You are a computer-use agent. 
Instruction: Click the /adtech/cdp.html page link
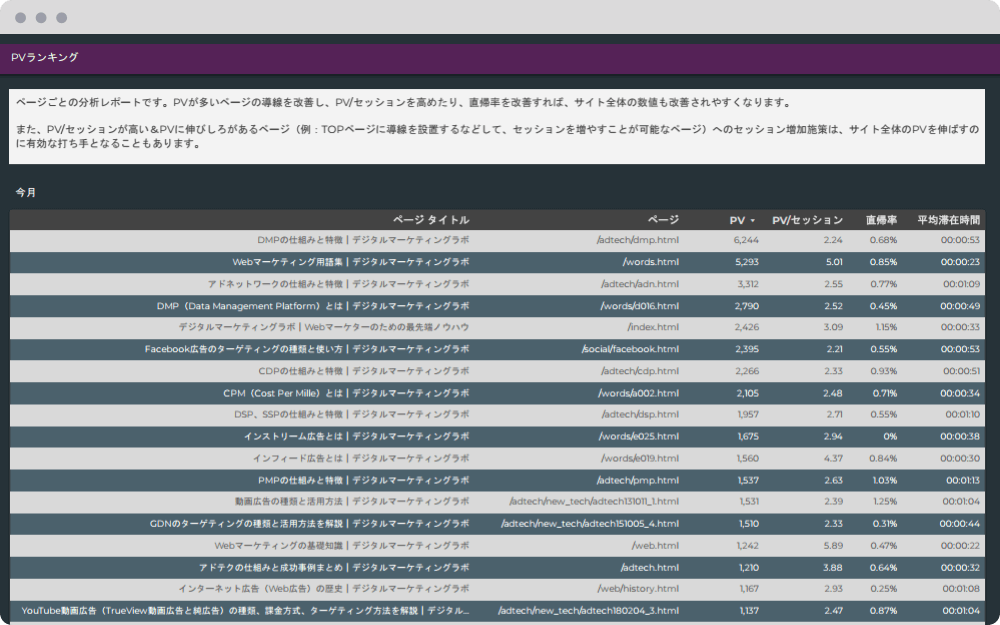tap(639, 371)
